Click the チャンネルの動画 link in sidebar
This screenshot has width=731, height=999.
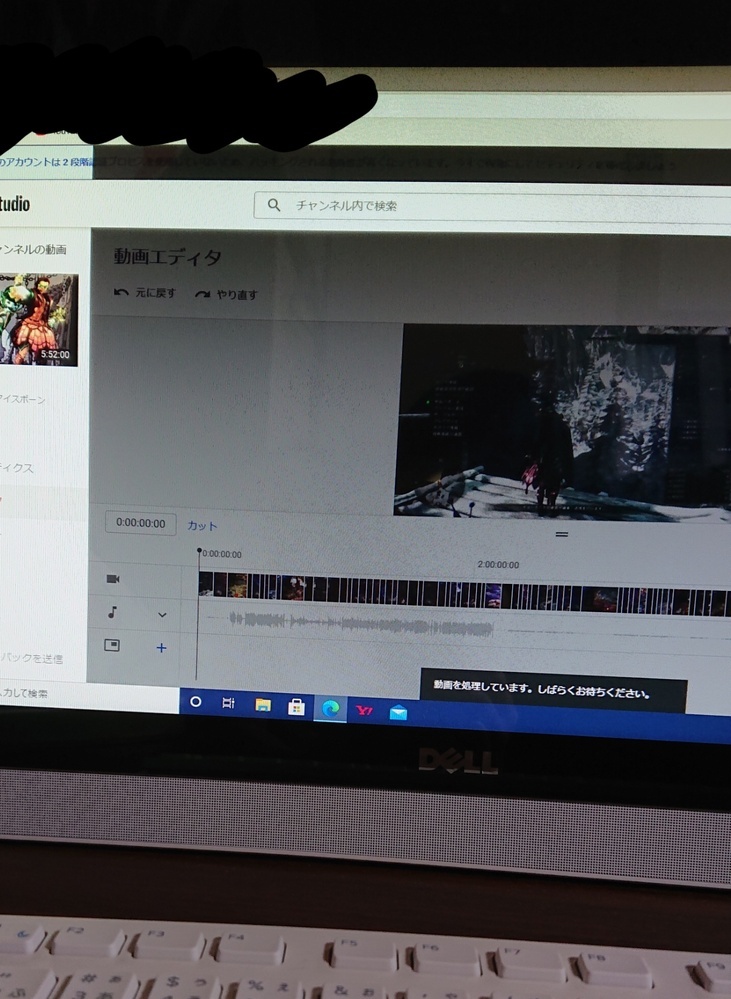[x=33, y=249]
